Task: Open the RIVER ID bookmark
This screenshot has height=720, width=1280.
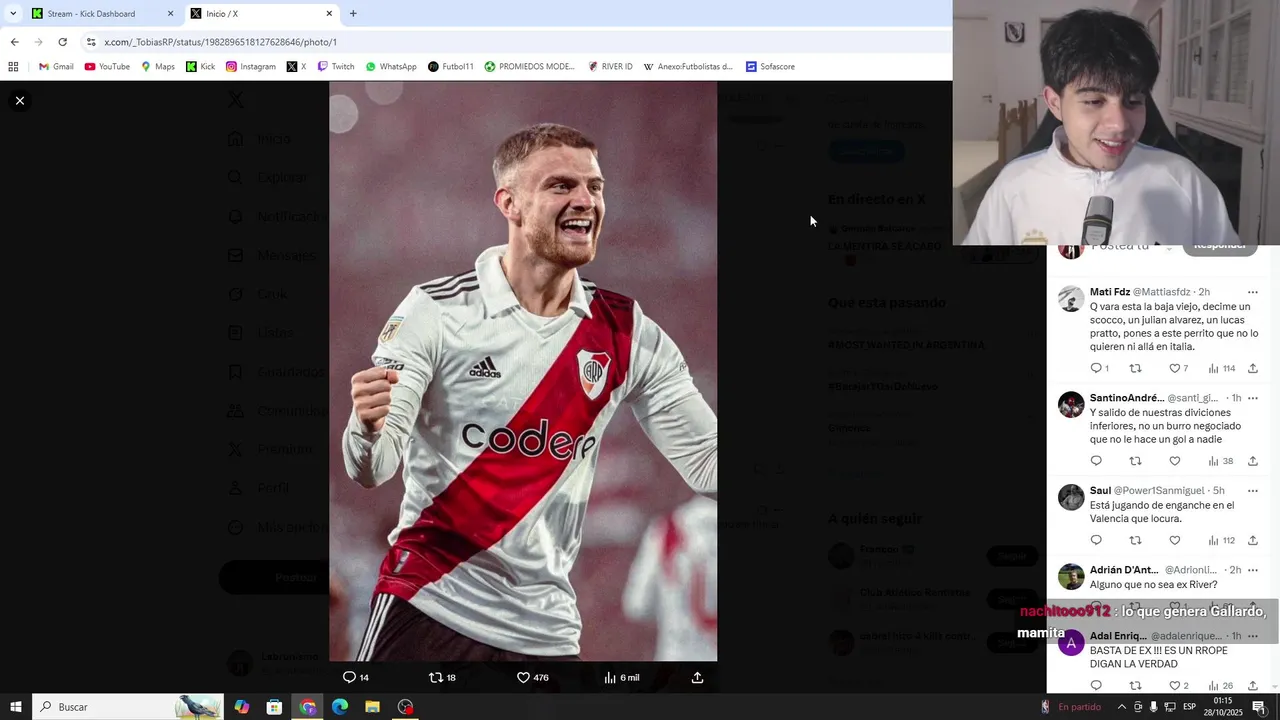Action: point(610,67)
